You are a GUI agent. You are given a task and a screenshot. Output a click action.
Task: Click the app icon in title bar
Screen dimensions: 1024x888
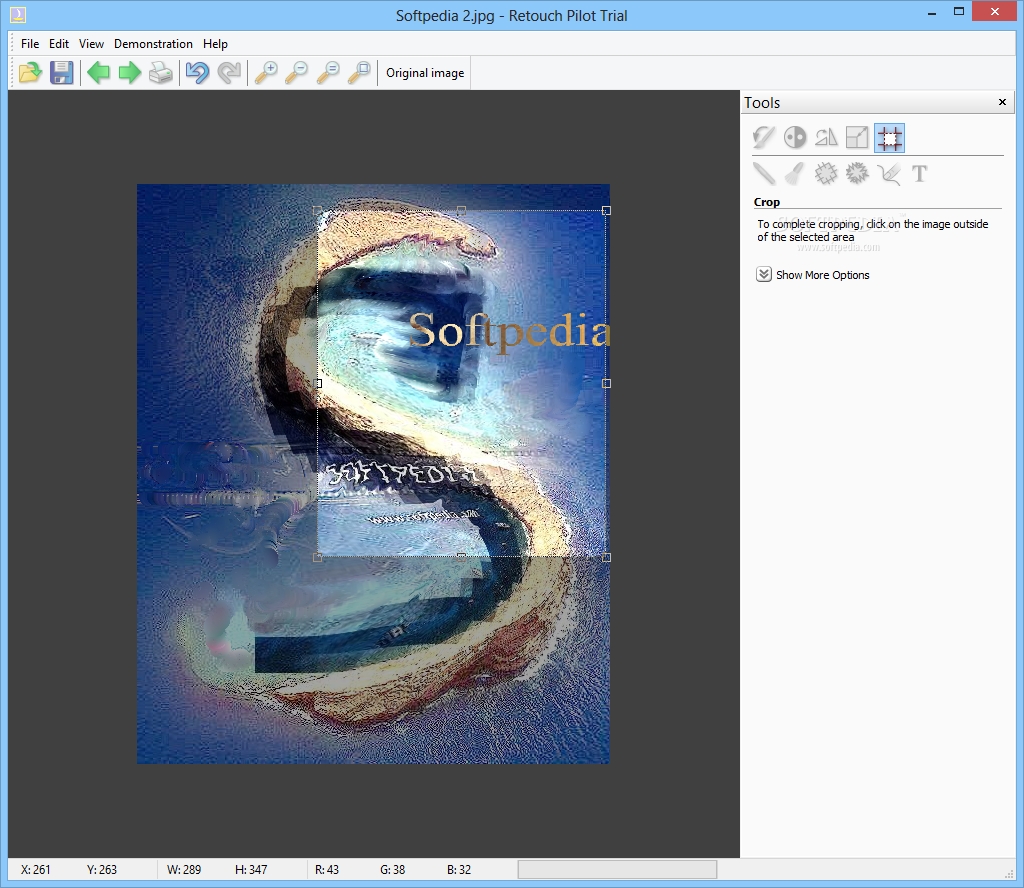18,14
